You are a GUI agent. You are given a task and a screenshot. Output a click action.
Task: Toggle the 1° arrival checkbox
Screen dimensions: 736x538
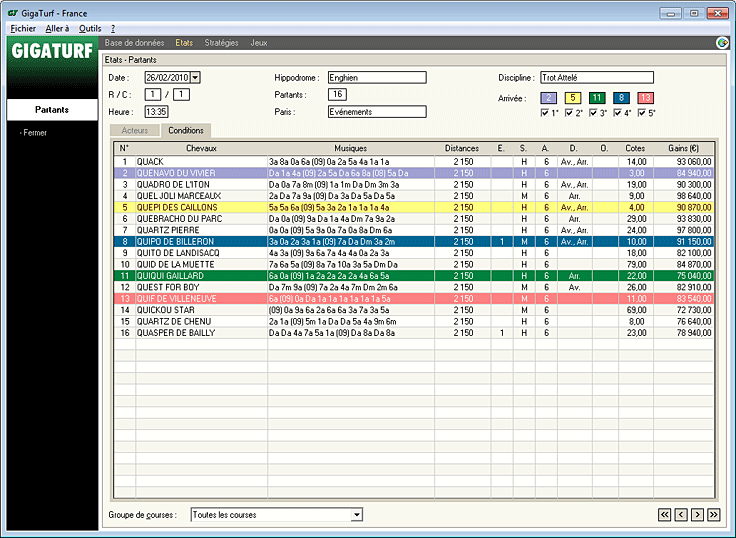(x=545, y=113)
